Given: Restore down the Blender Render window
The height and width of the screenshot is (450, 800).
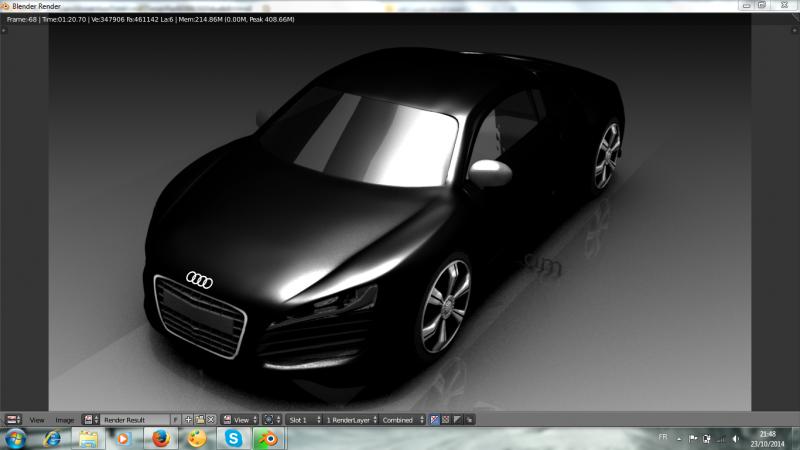Looking at the screenshot, I should point(762,5).
